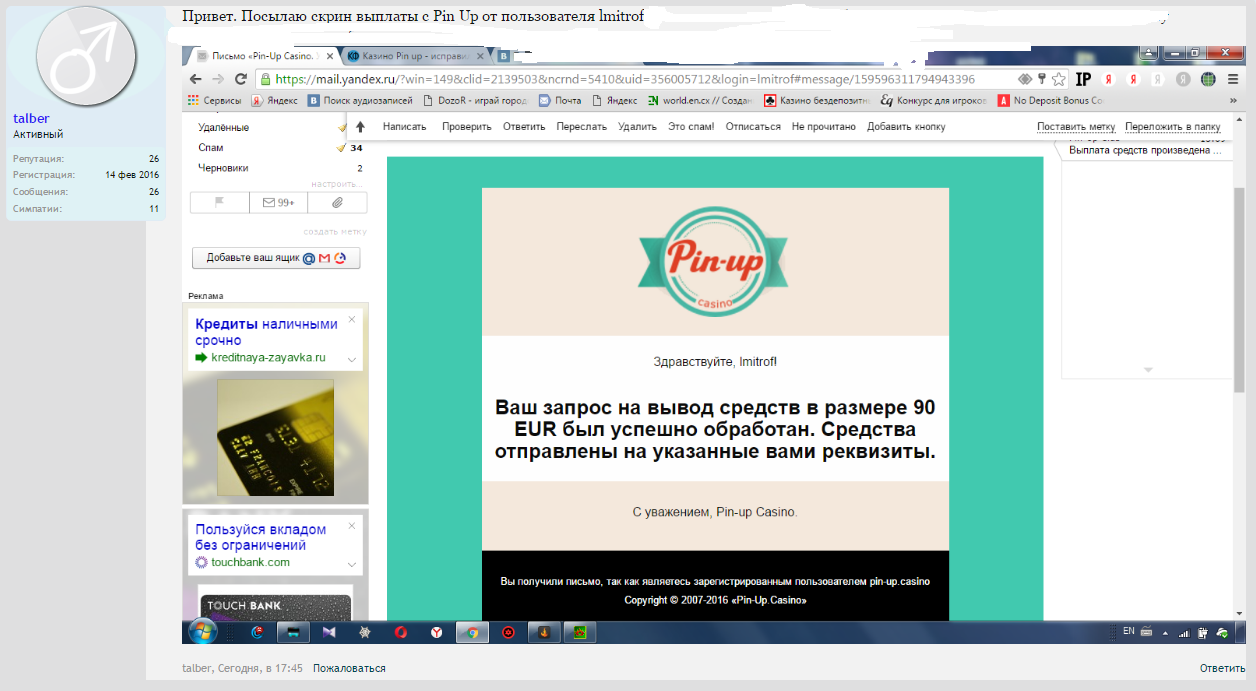The image size is (1256, 691).
Task: Launch Opera from the taskbar
Action: (401, 632)
